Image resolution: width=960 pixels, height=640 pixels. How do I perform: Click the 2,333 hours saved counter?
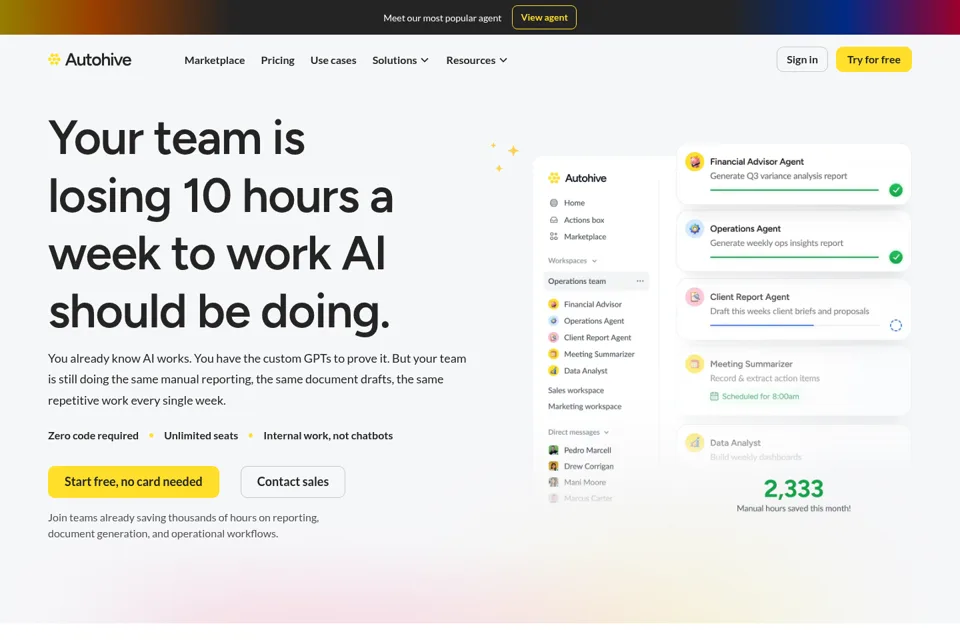pyautogui.click(x=793, y=488)
